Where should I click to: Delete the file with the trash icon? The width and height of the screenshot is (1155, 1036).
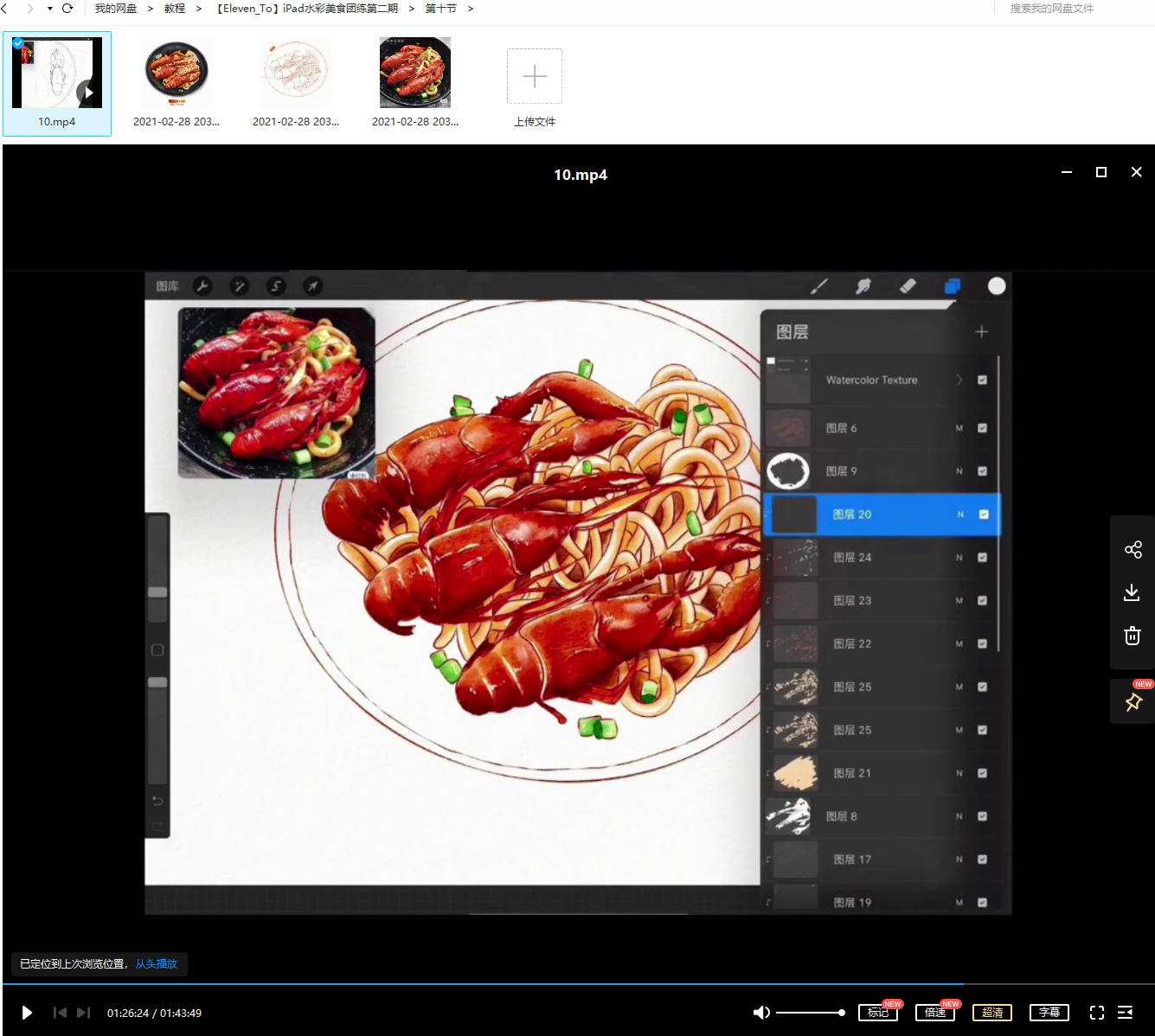1132,636
